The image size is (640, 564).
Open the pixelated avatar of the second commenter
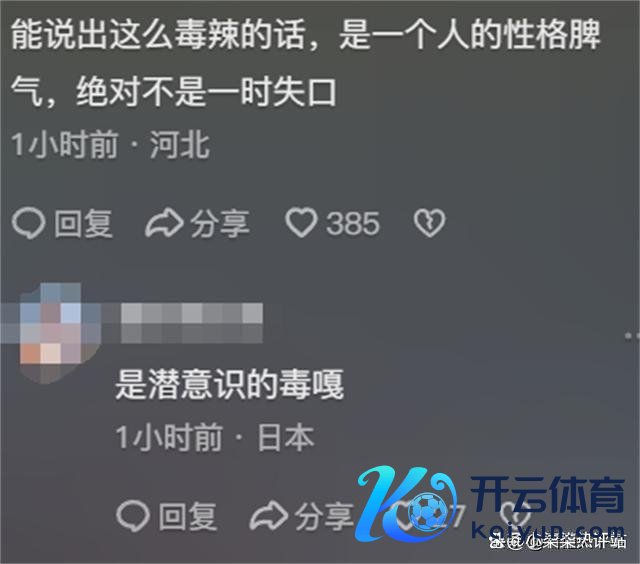coord(51,333)
